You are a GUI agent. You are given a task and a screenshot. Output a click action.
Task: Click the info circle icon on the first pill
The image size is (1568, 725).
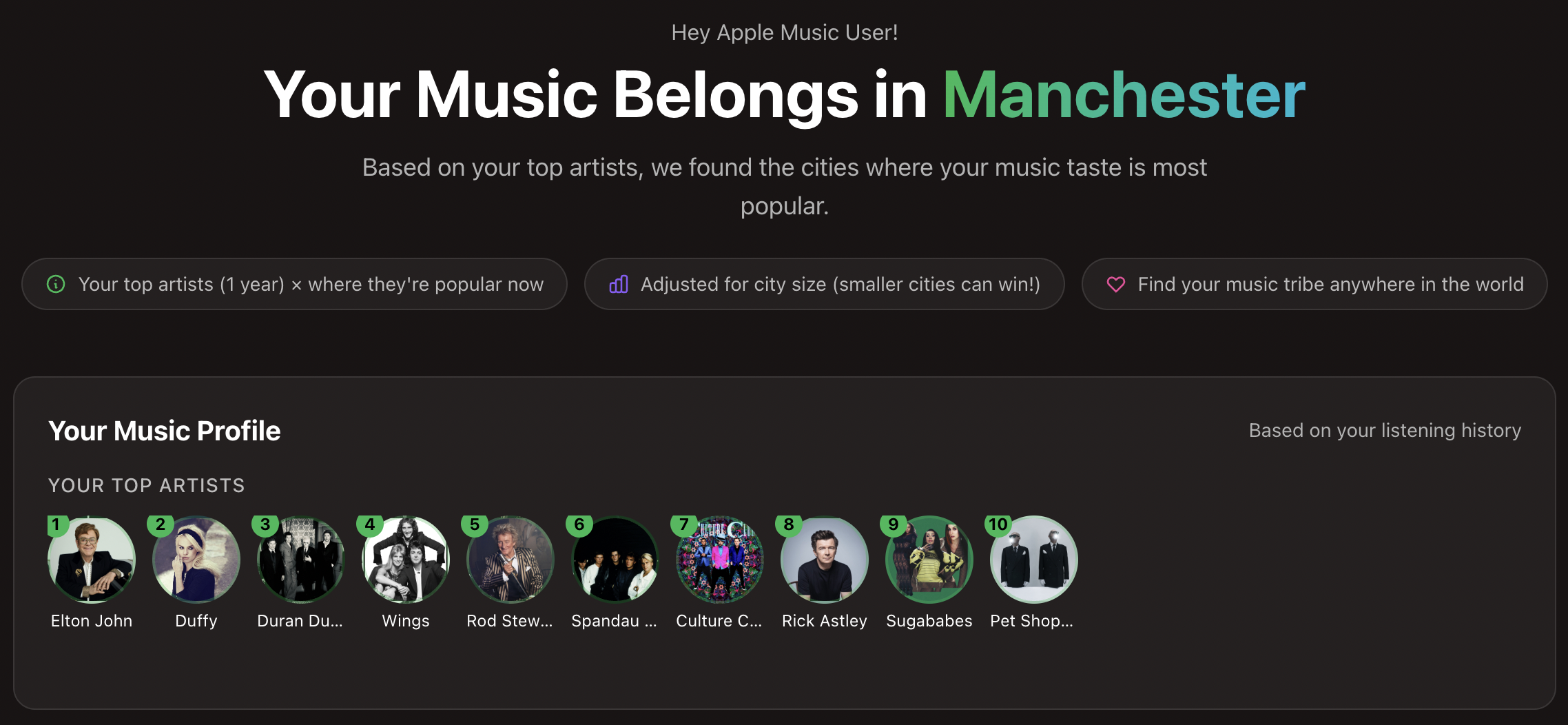[56, 284]
